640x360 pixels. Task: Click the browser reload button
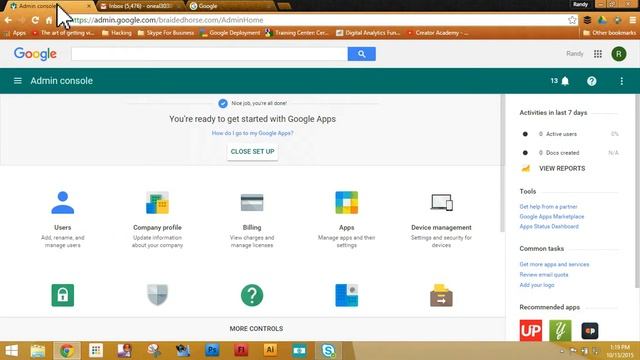tap(35, 20)
